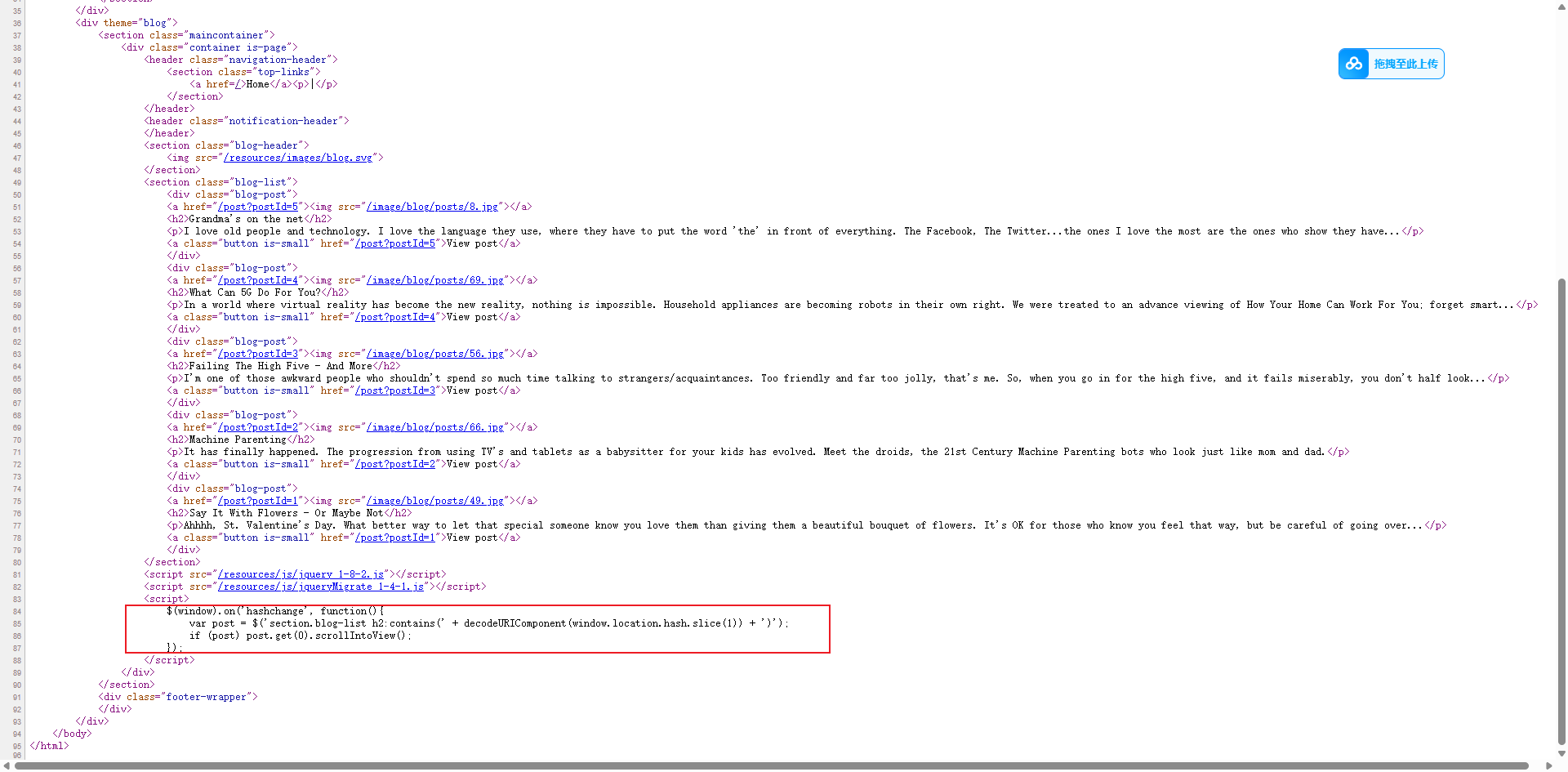Image resolution: width=1568 pixels, height=772 pixels.
Task: Open the /image/blog/posts/66.jpg source link
Action: (435, 427)
